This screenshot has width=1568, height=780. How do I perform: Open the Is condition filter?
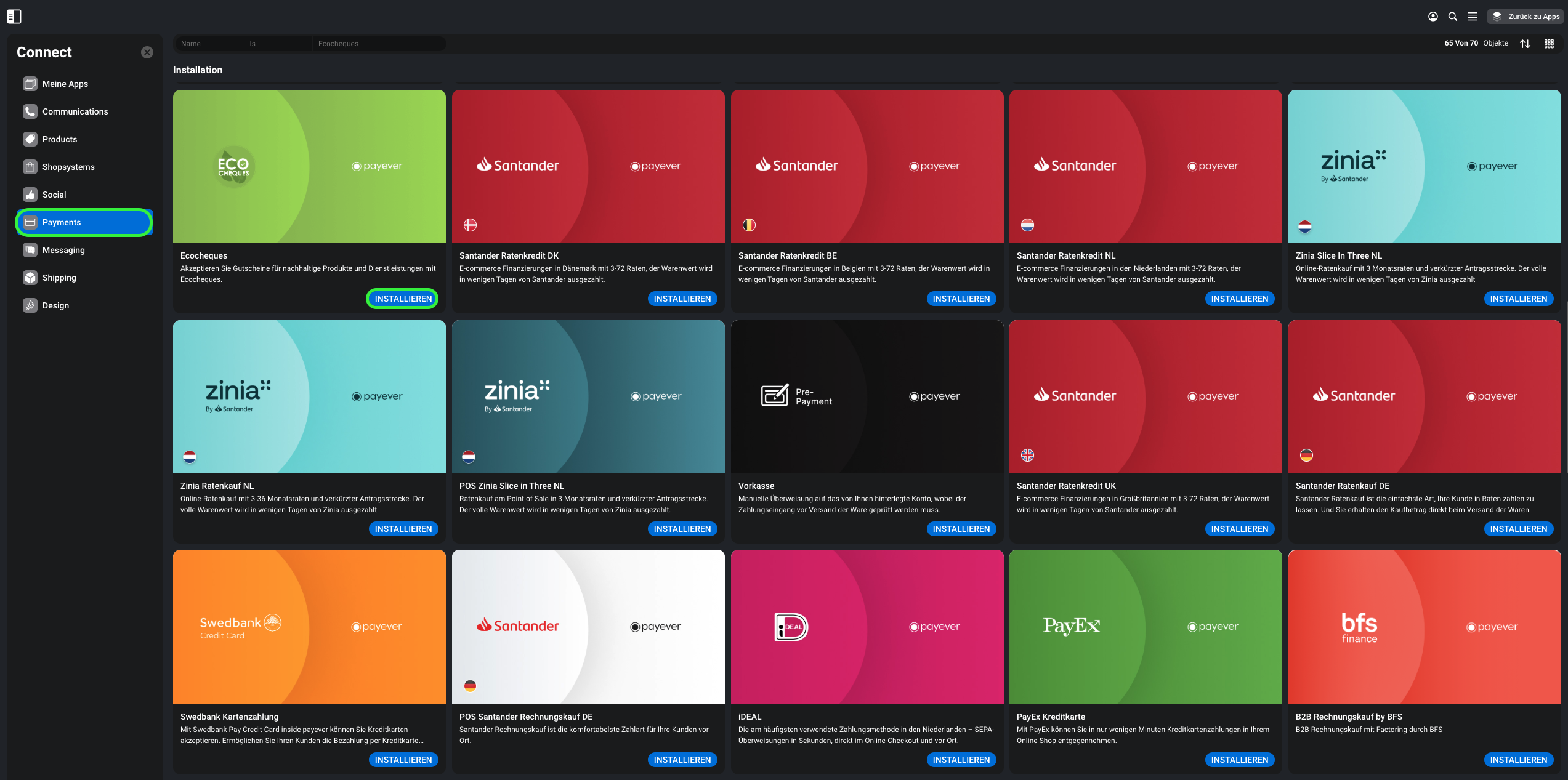tap(278, 44)
